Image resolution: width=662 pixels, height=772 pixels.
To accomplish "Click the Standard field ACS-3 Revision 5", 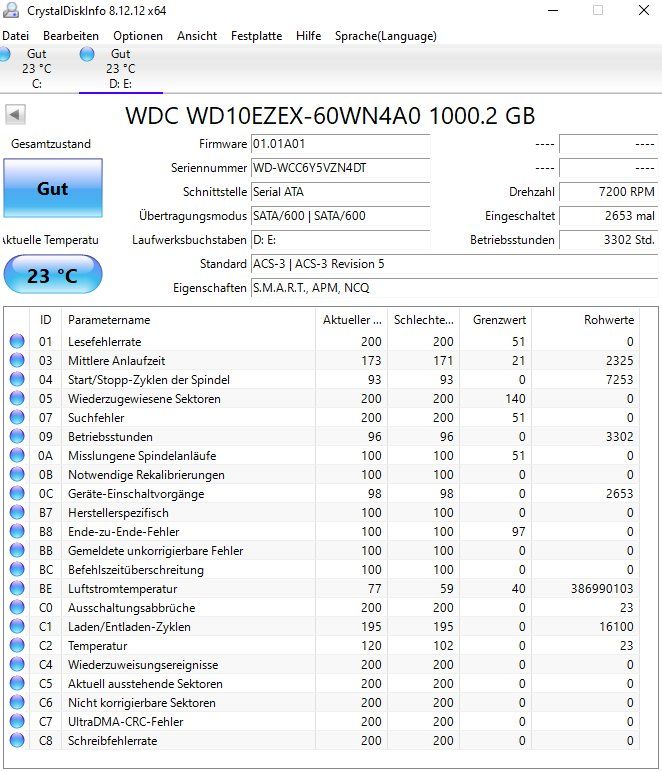I will point(454,264).
